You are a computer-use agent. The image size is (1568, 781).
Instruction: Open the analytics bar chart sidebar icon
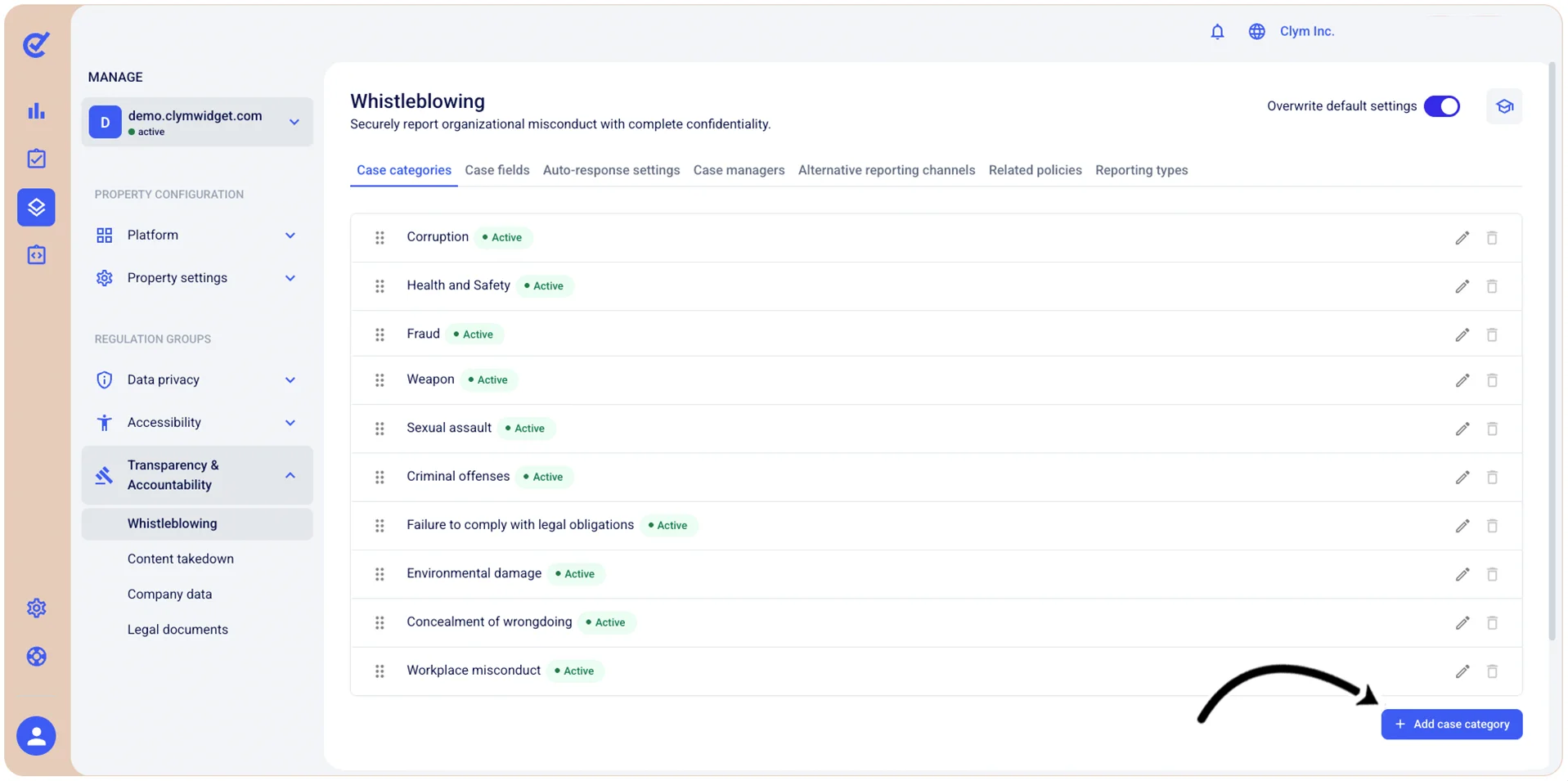[x=36, y=111]
